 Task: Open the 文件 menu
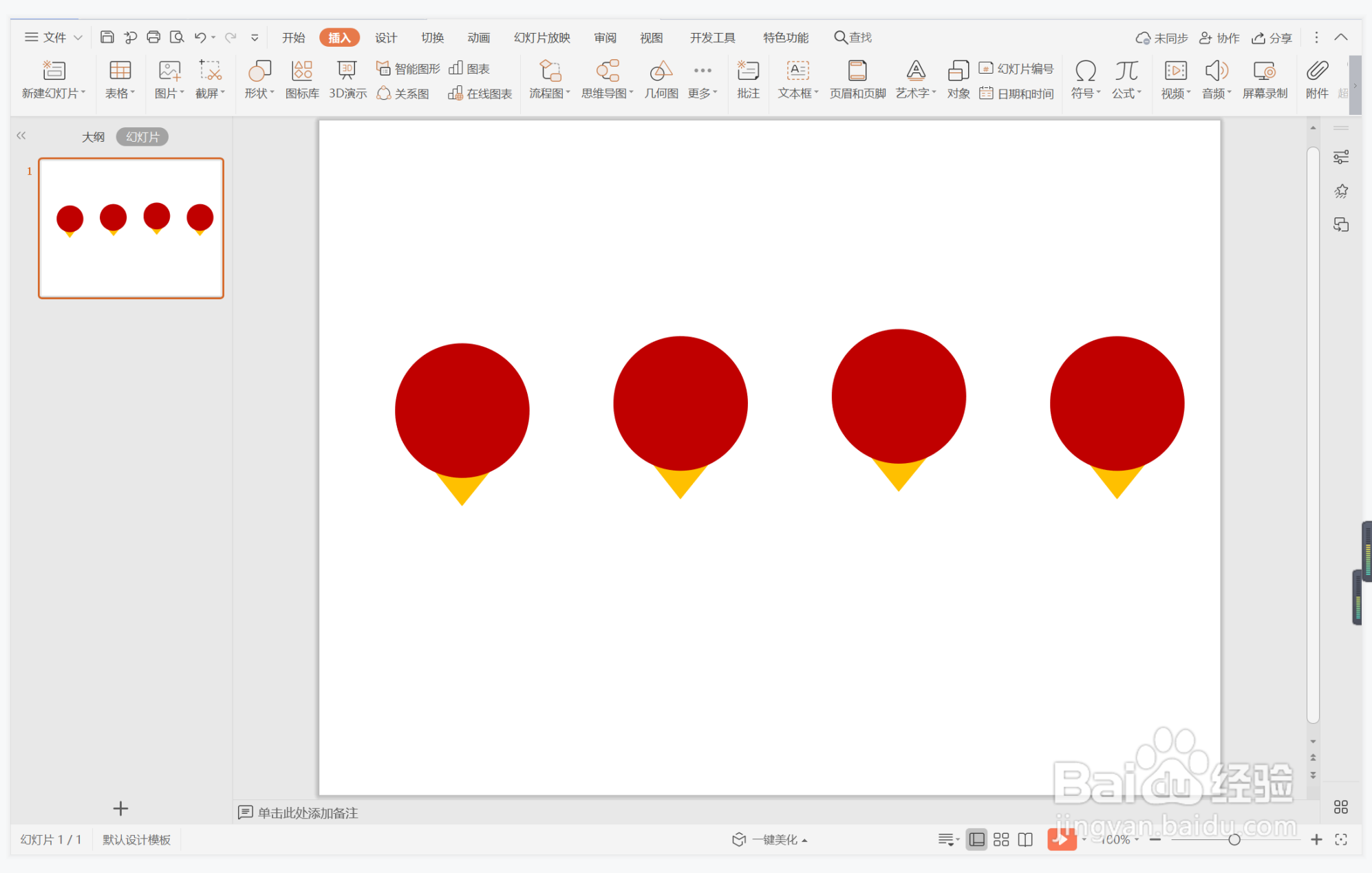(x=54, y=37)
